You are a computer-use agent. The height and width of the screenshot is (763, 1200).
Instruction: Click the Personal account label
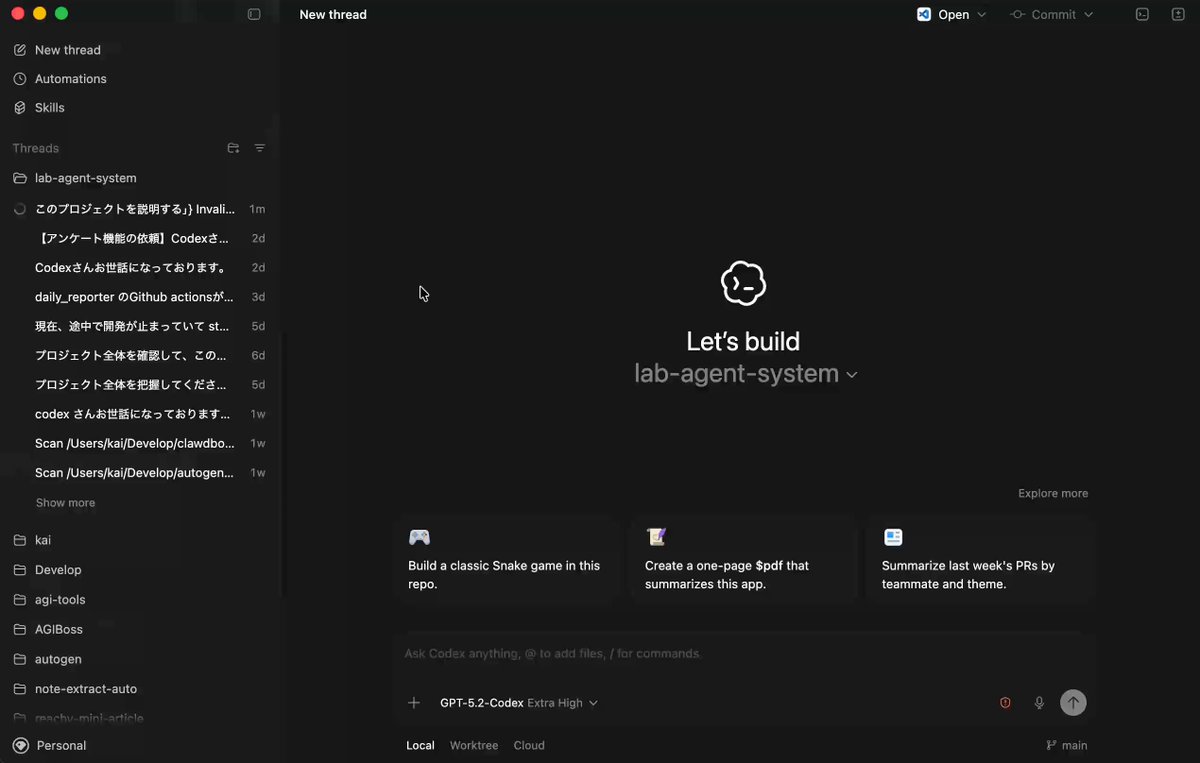61,745
